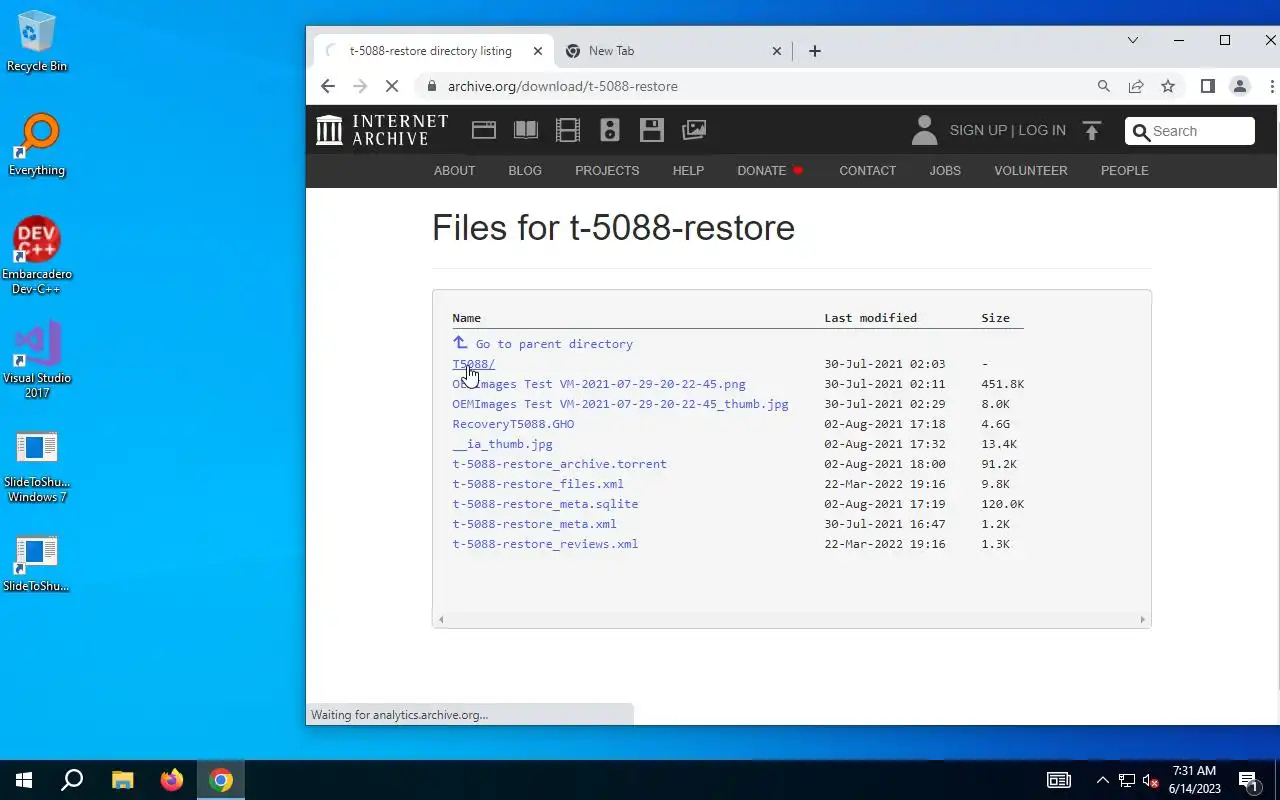
Task: Click the address bar URL
Action: coord(563,86)
